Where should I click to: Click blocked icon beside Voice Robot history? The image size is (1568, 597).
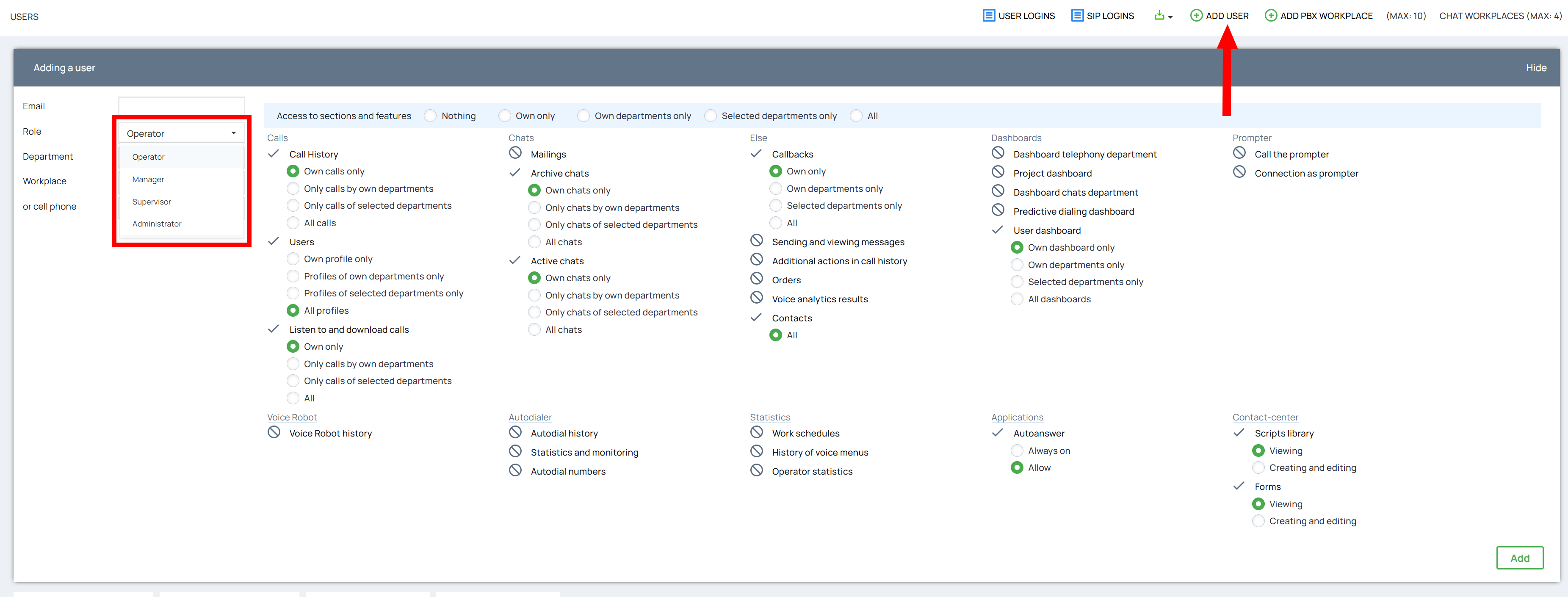click(x=274, y=433)
